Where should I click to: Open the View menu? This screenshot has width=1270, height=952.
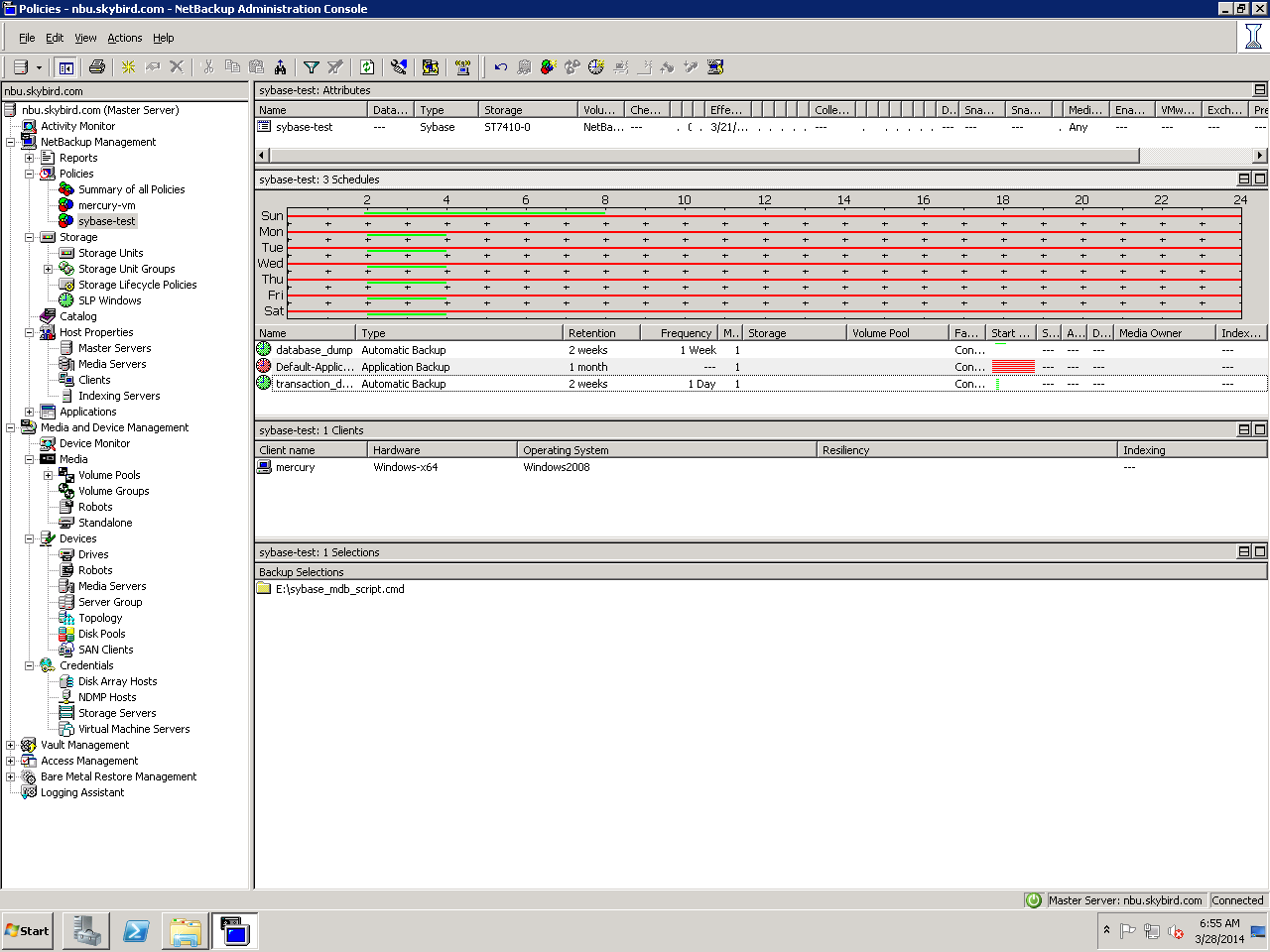pos(85,38)
